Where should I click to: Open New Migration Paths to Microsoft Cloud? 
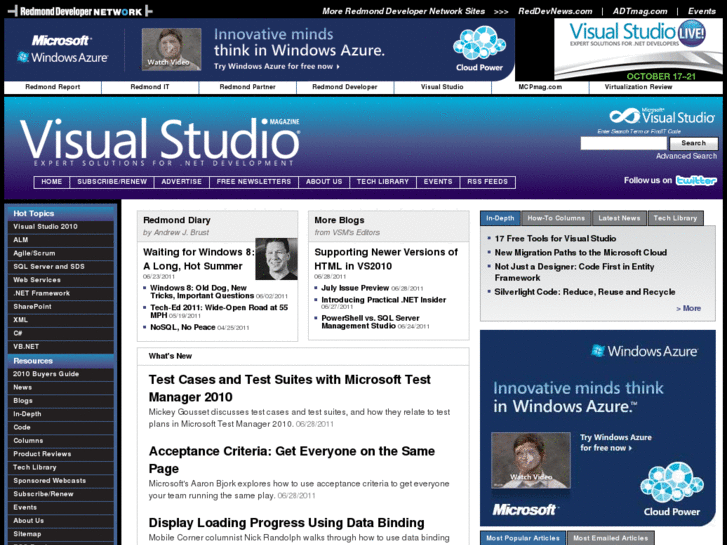[580, 253]
